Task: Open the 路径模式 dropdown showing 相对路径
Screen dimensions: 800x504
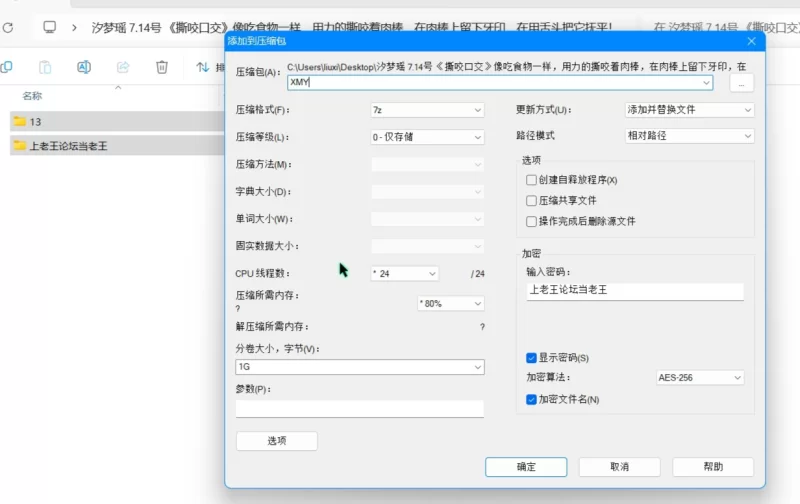Action: click(x=689, y=136)
